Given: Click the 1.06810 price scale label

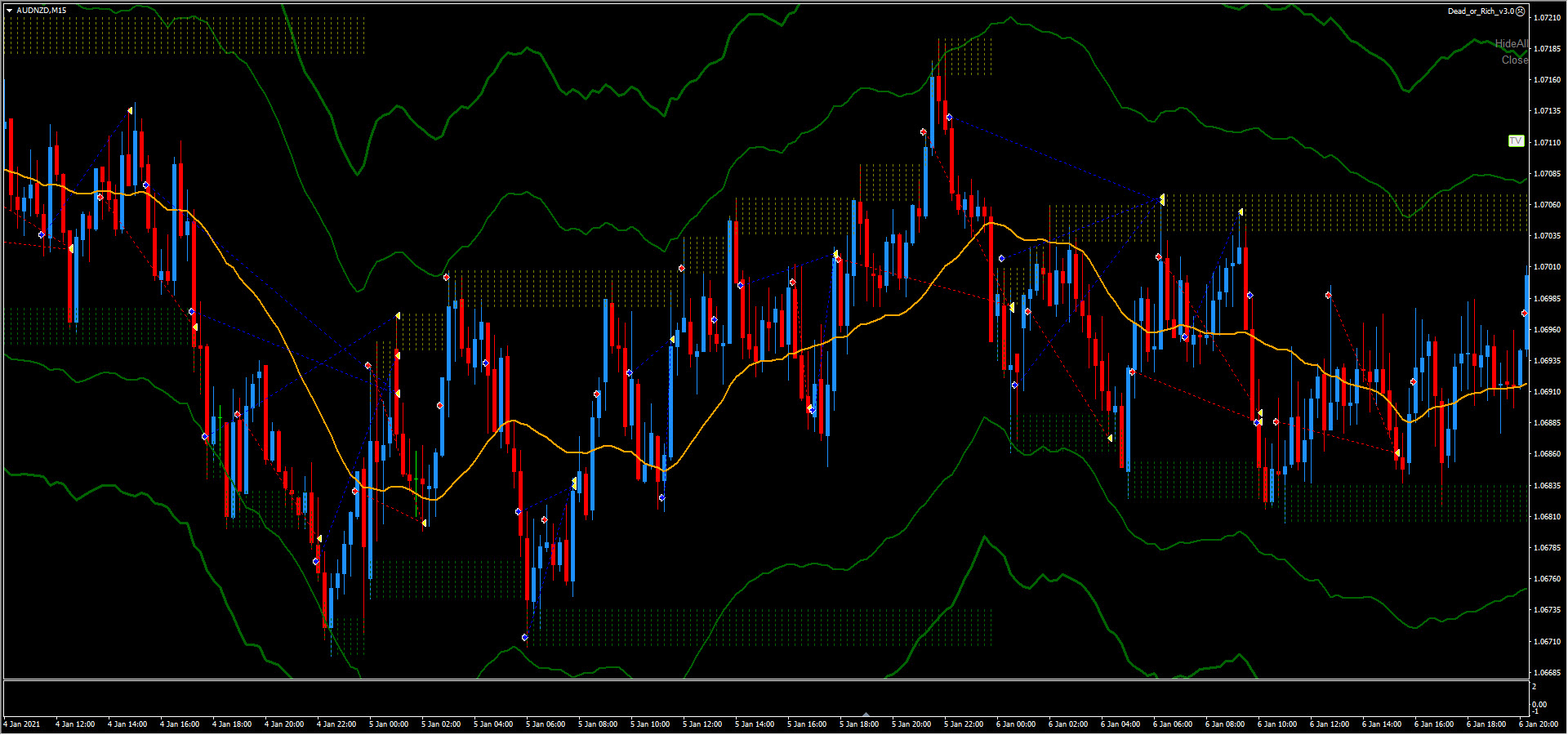Looking at the screenshot, I should (x=1547, y=517).
